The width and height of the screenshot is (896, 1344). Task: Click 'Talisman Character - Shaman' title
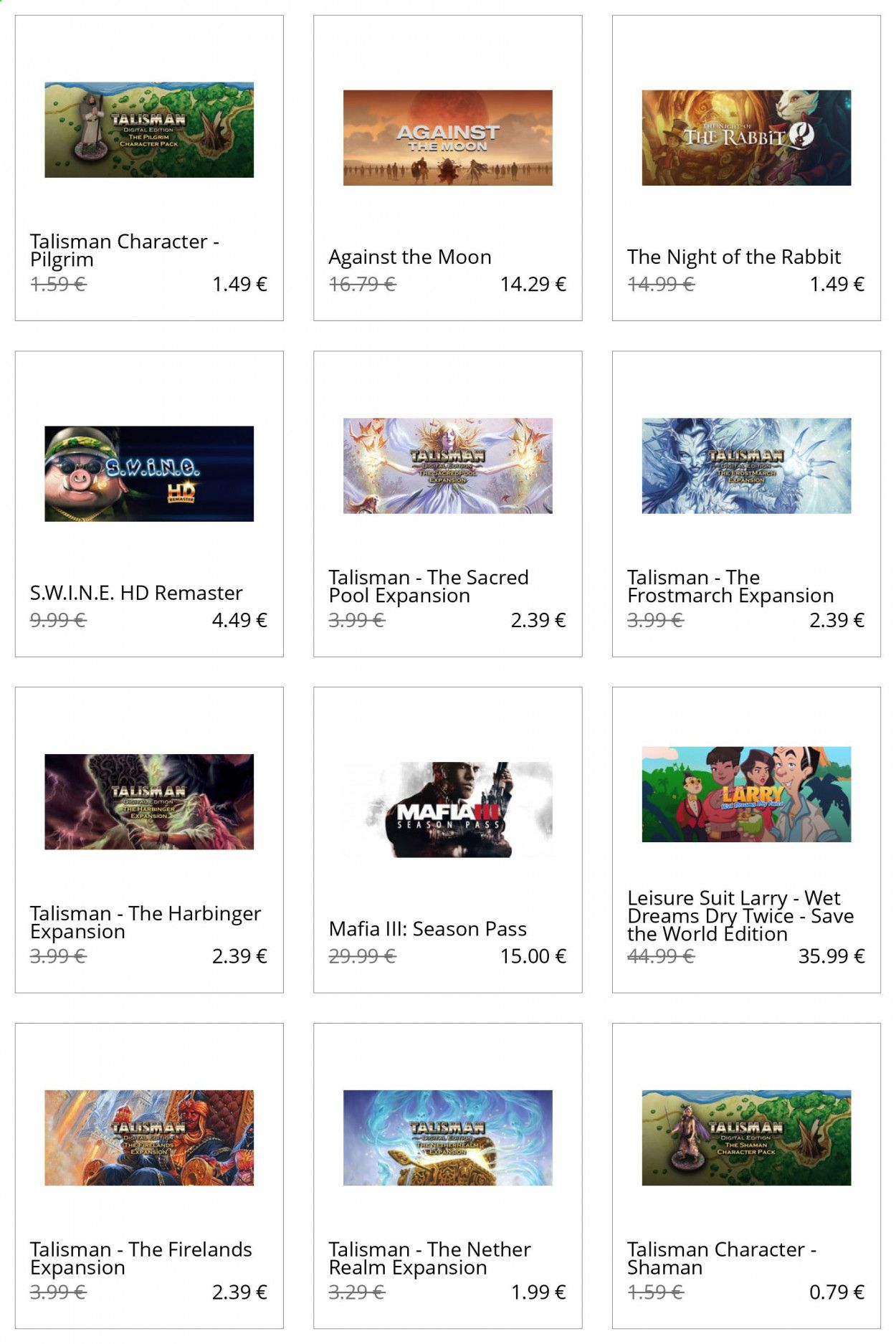point(722,1259)
